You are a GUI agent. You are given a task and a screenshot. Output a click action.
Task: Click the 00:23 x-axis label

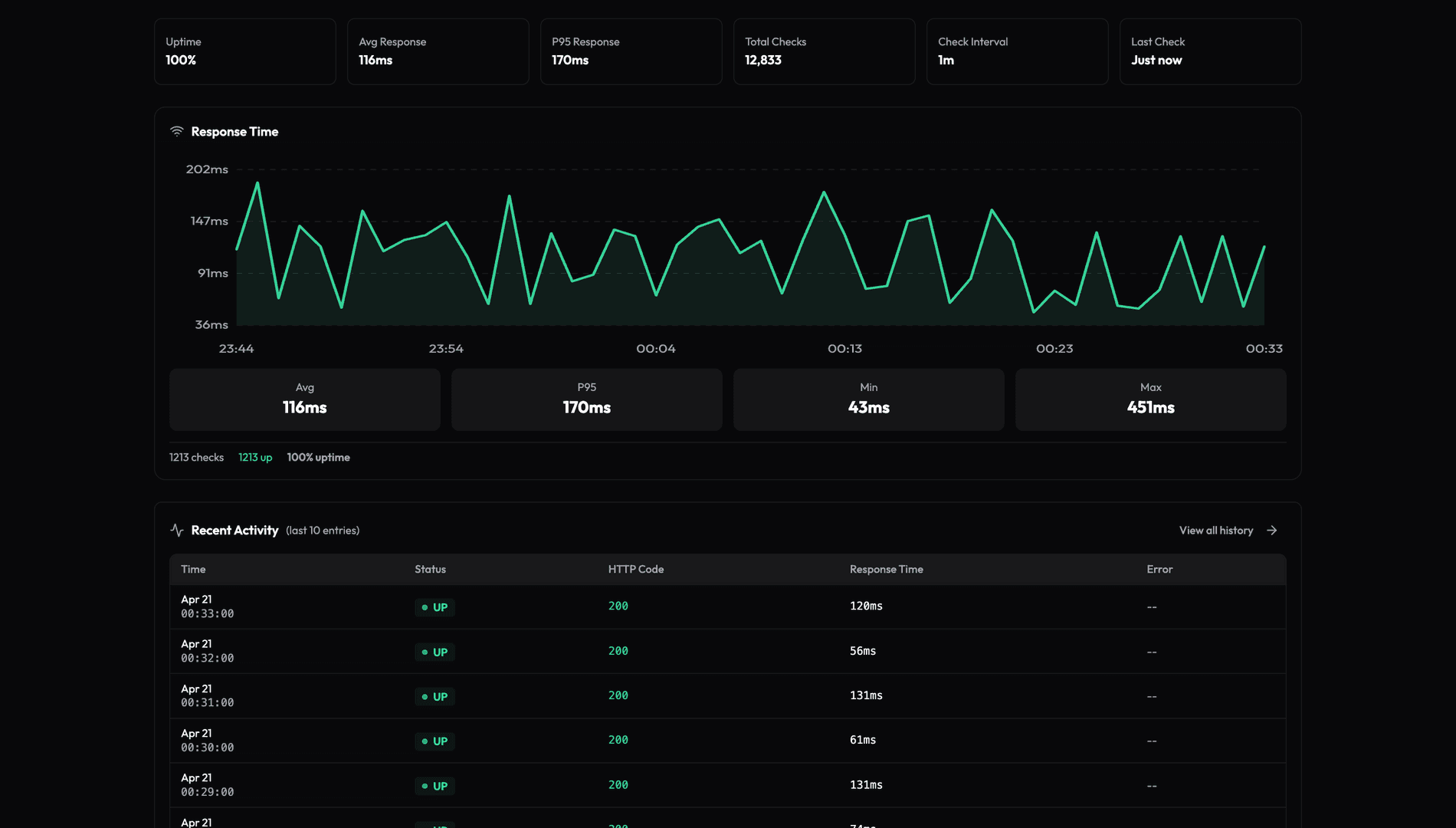[x=1055, y=349]
